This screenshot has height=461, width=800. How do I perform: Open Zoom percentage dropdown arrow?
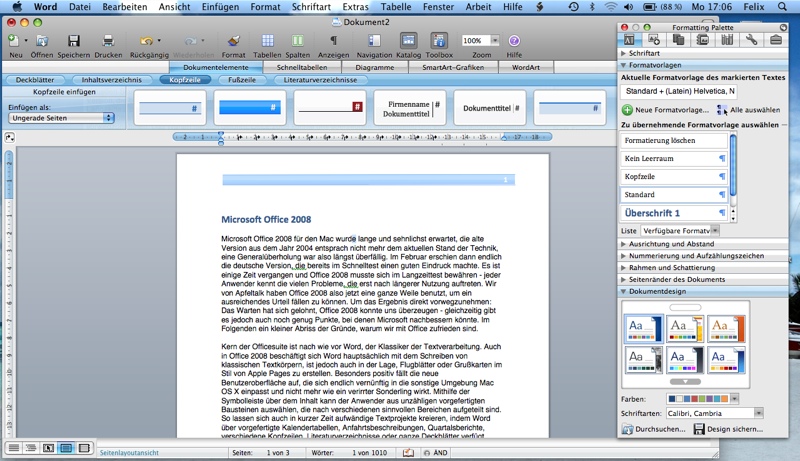494,40
